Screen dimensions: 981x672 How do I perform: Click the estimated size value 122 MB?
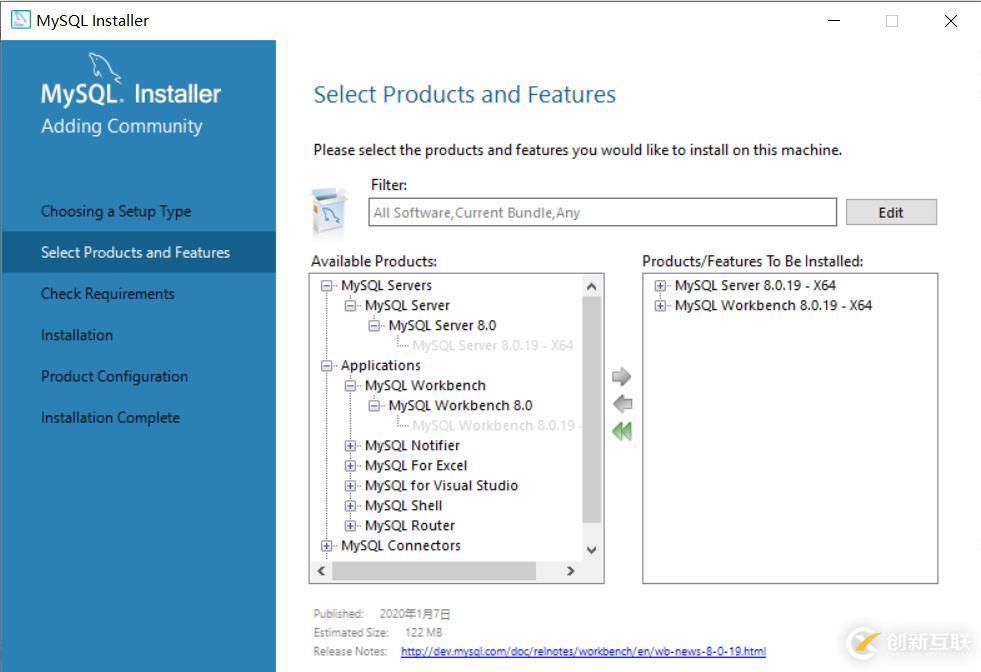424,633
